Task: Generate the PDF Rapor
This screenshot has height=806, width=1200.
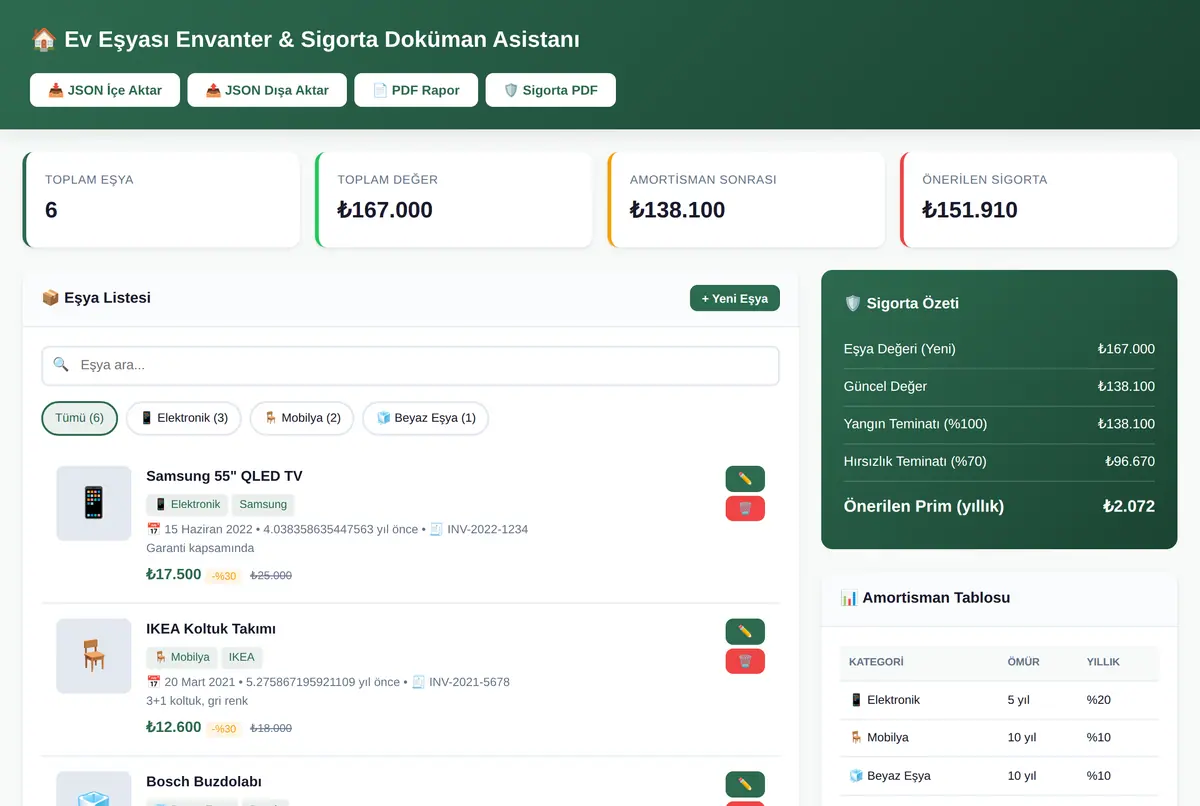Action: pos(416,90)
